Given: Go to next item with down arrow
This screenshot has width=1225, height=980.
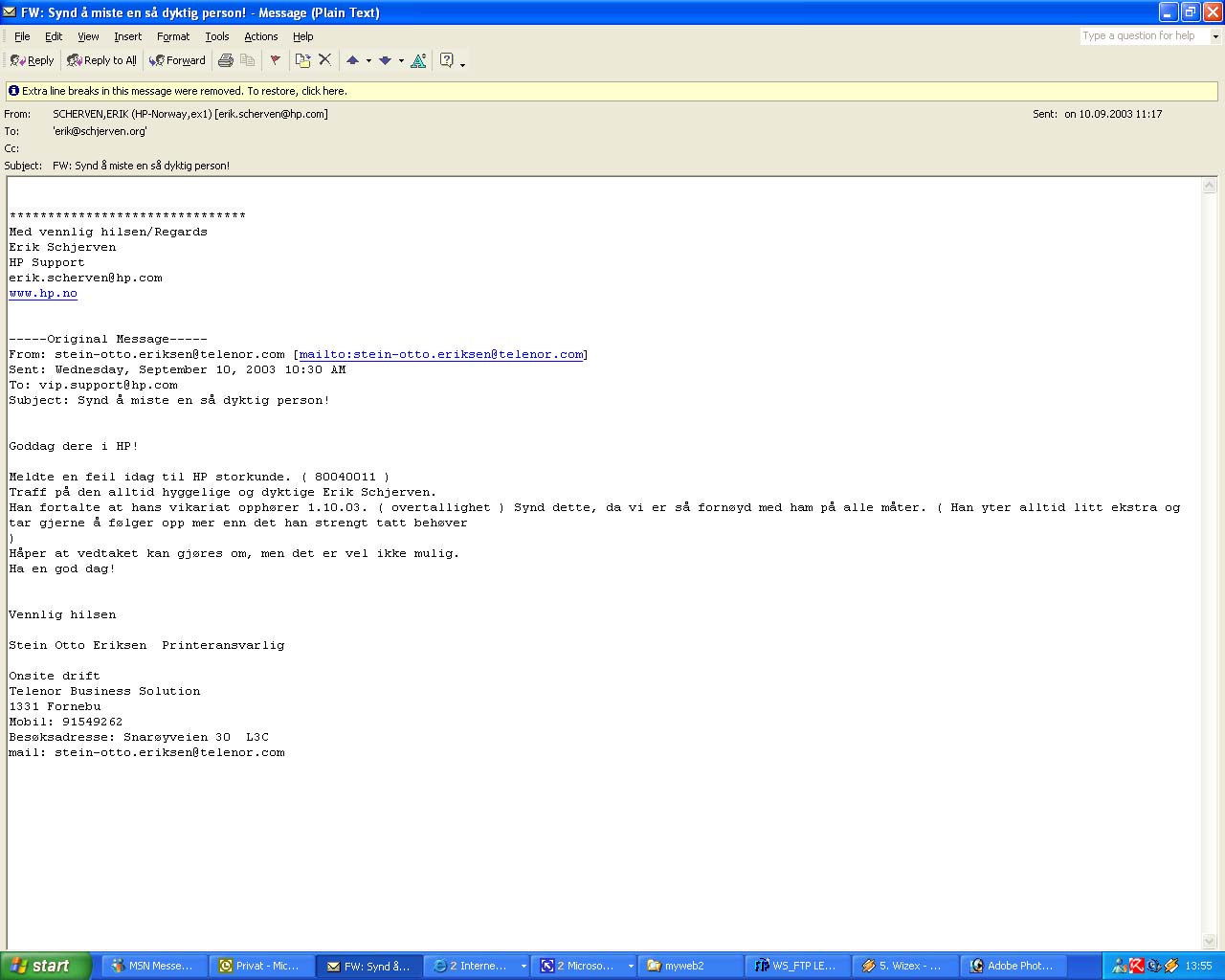Looking at the screenshot, I should click(x=385, y=60).
